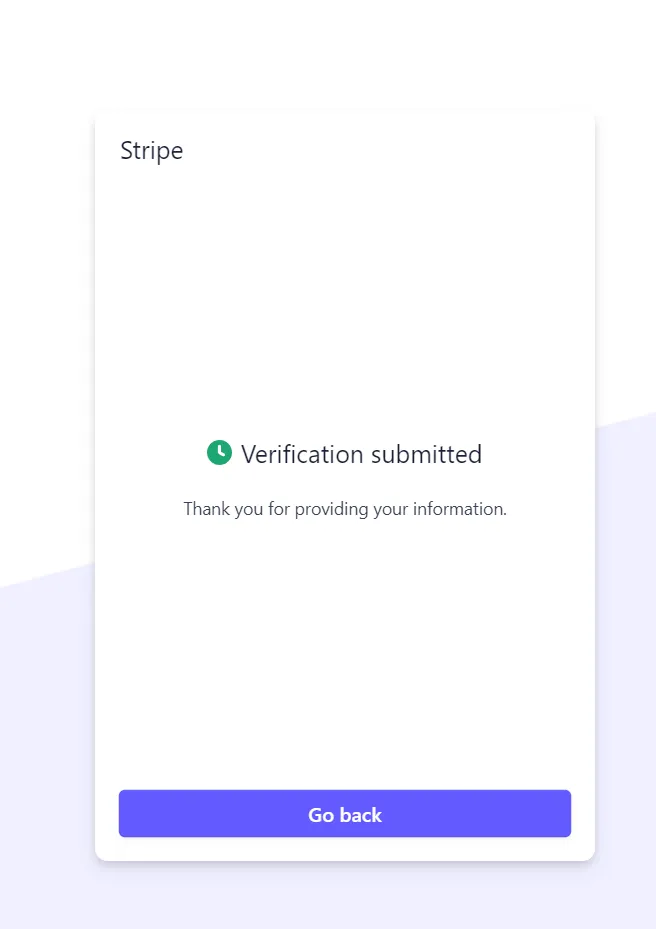
Task: Click the word Go on purple button
Action: pyautogui.click(x=321, y=815)
